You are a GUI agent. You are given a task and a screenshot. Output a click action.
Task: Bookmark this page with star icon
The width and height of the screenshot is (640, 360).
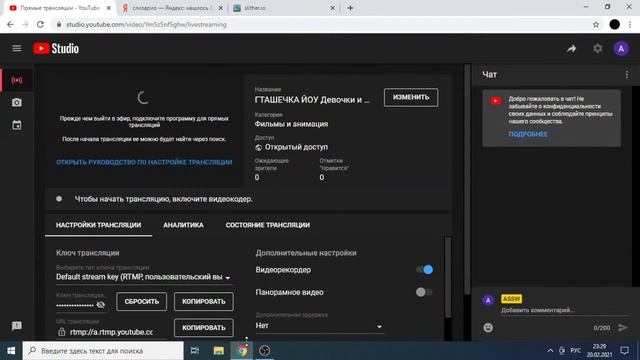(x=596, y=24)
